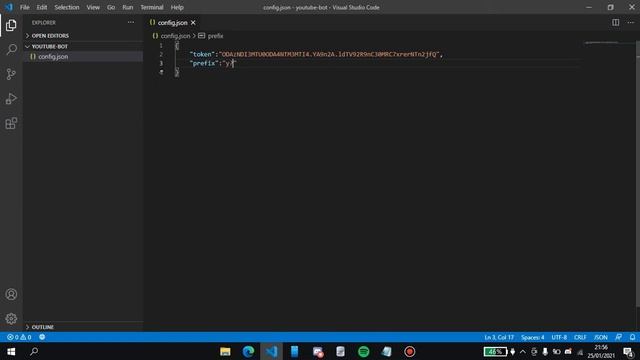Open Microsoft Edge from the taskbar
Image resolution: width=640 pixels, height=360 pixels.
tap(248, 351)
